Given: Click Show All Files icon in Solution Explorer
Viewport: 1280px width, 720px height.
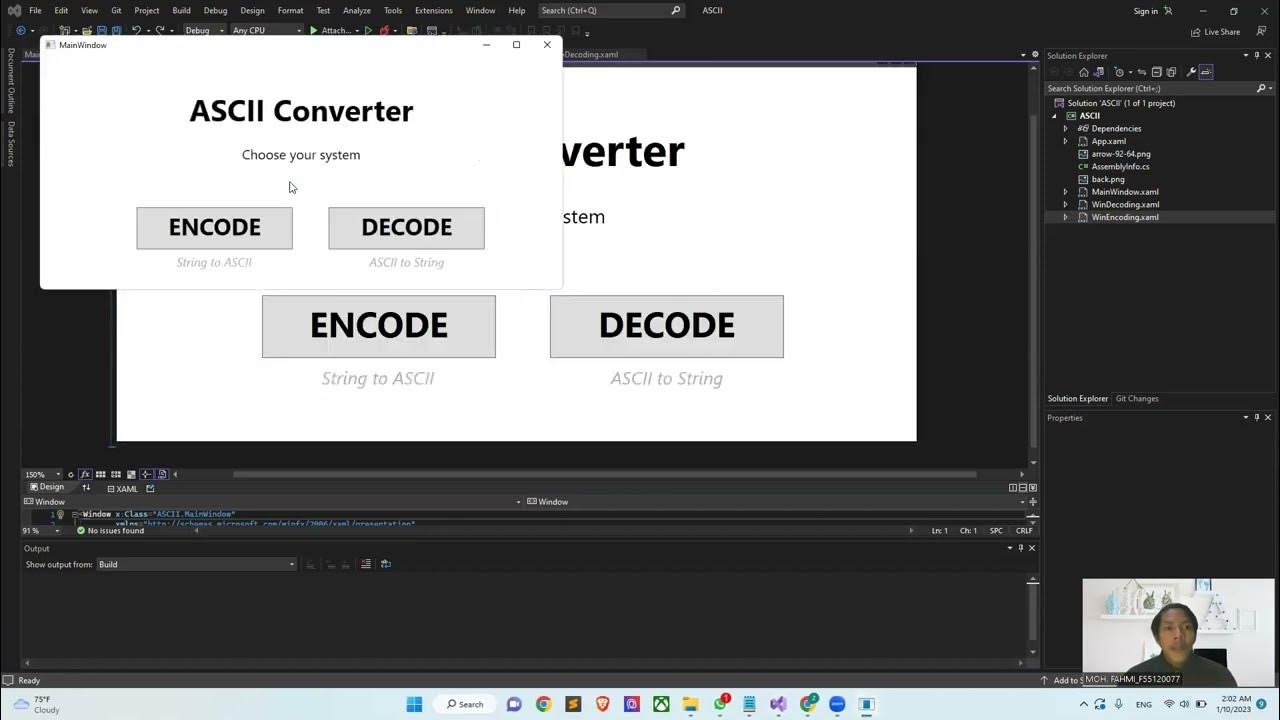Looking at the screenshot, I should point(1170,72).
